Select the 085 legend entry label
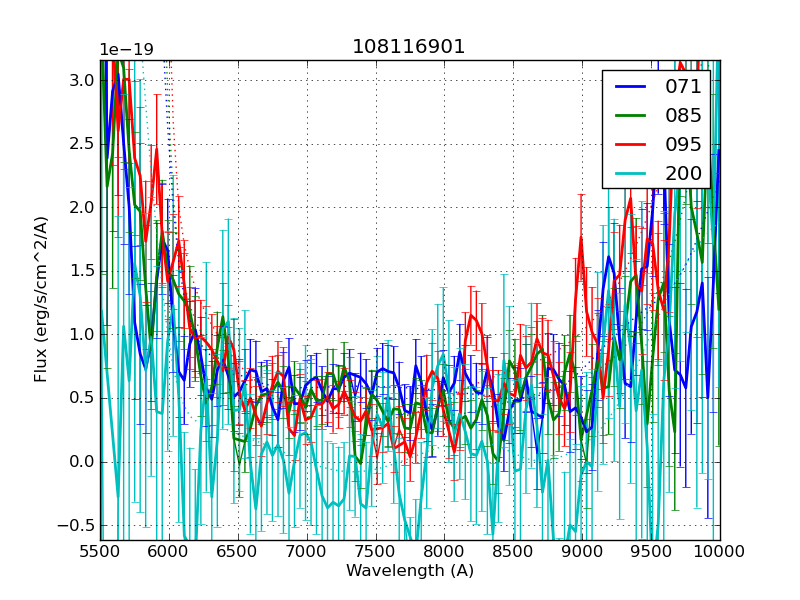800x600 pixels. click(684, 115)
